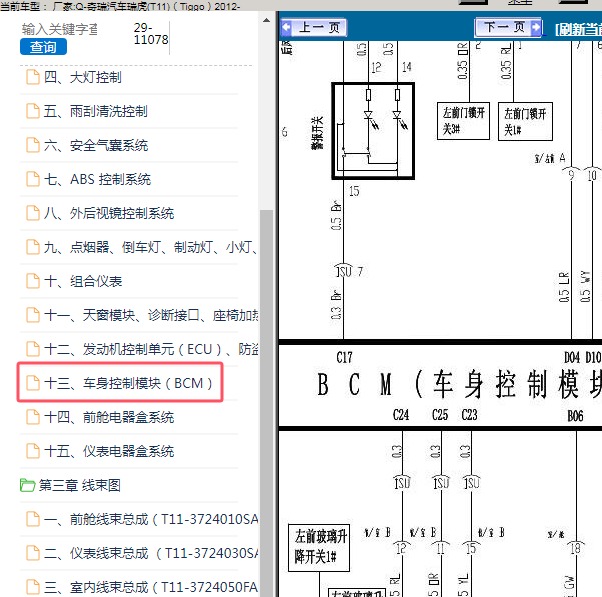Open 九、点烟器、倒车灯 entry
602x597 pixels.
pyautogui.click(x=150, y=247)
